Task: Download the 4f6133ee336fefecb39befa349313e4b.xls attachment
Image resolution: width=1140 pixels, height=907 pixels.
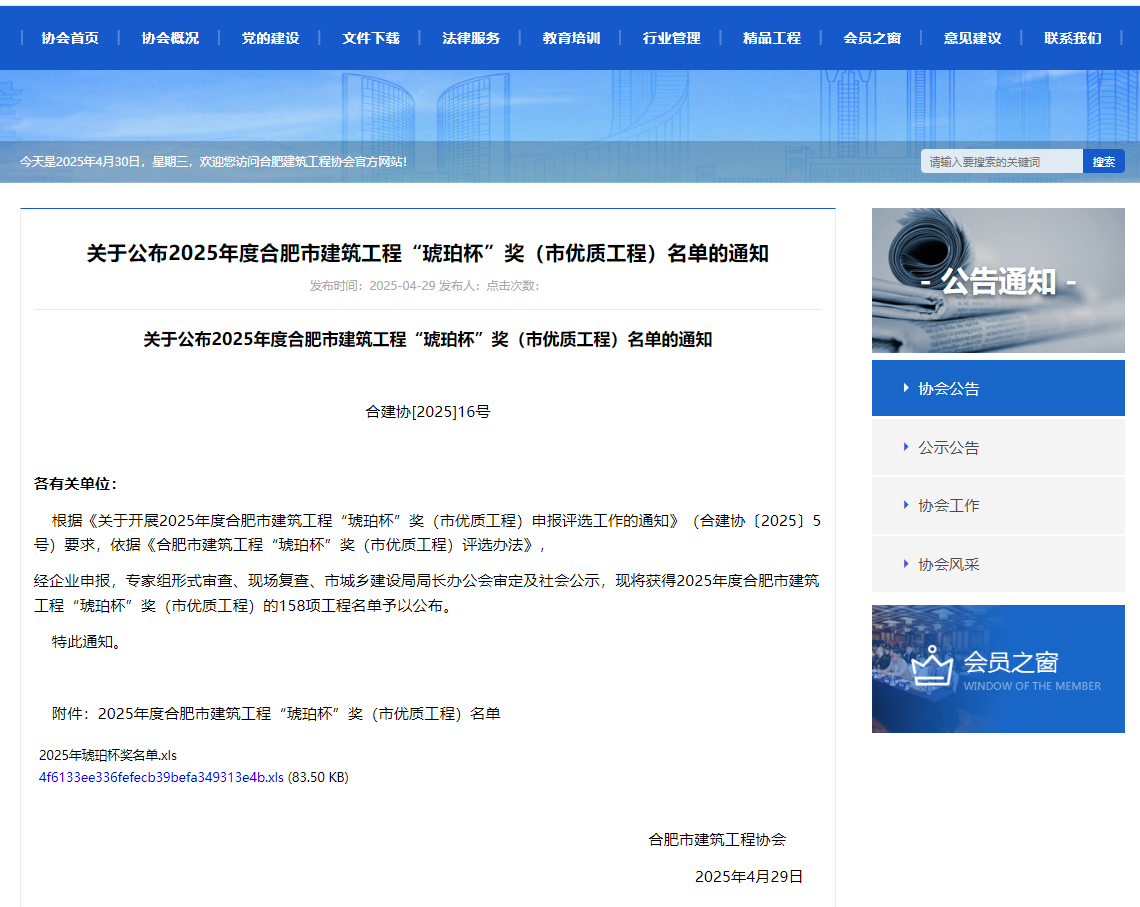Action: click(161, 777)
